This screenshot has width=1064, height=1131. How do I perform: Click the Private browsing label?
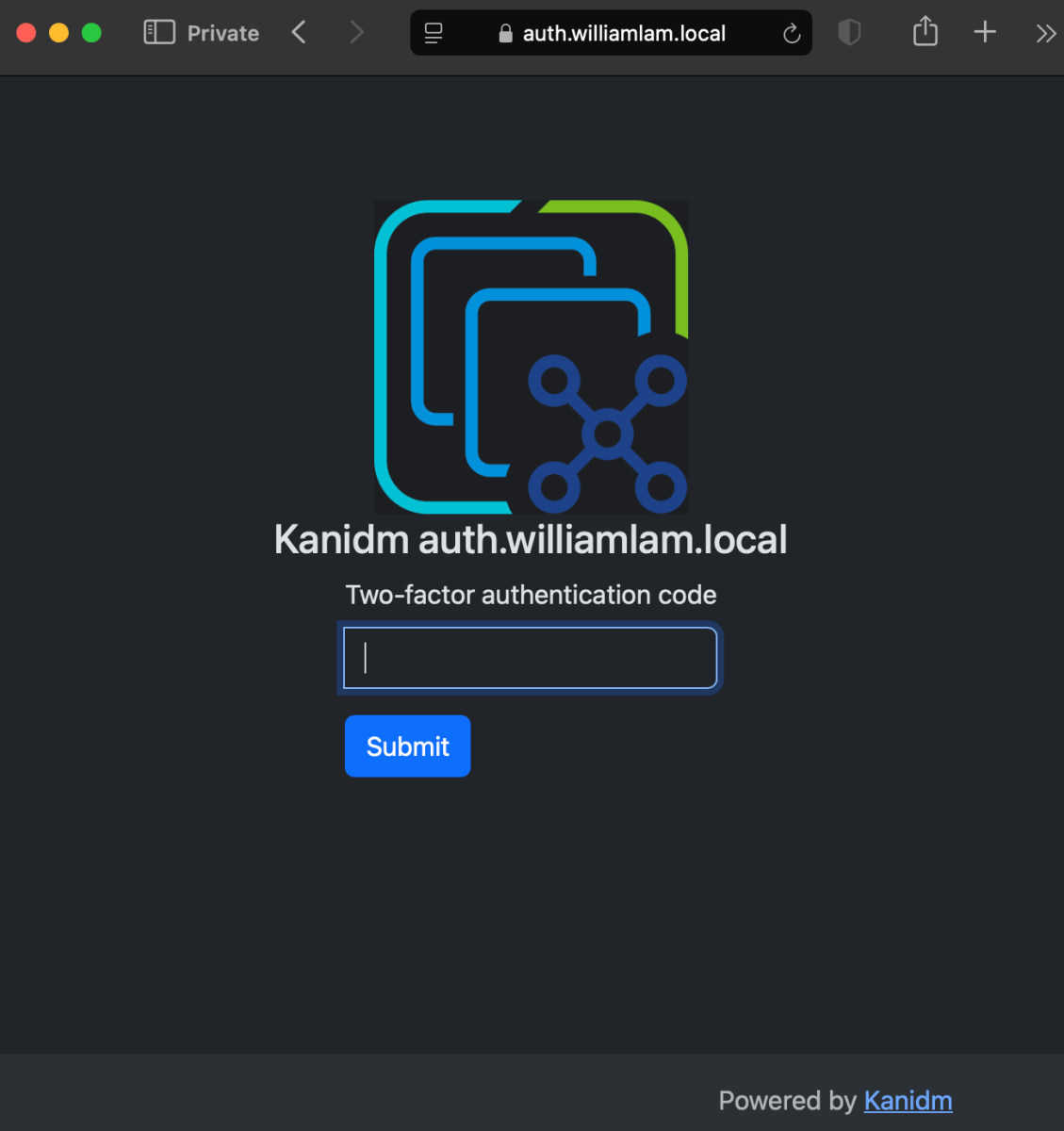(x=223, y=33)
